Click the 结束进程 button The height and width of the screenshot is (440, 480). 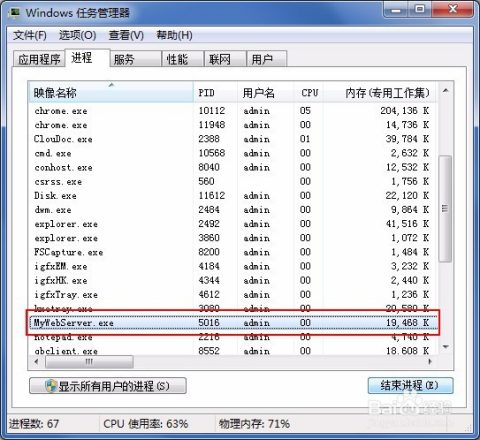410,386
